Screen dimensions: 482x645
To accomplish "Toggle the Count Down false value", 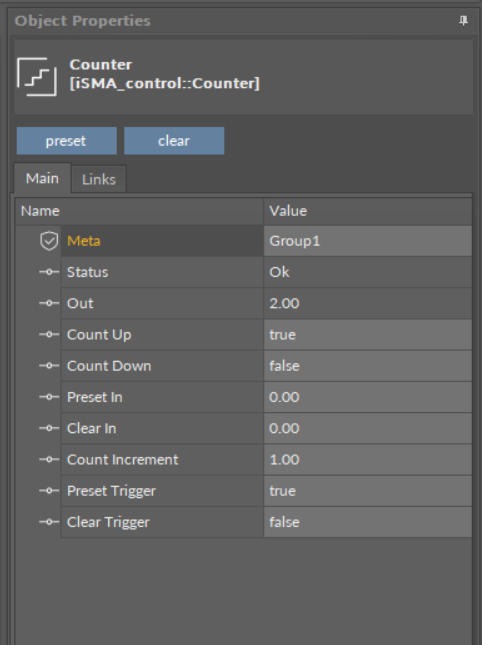I will pos(368,366).
